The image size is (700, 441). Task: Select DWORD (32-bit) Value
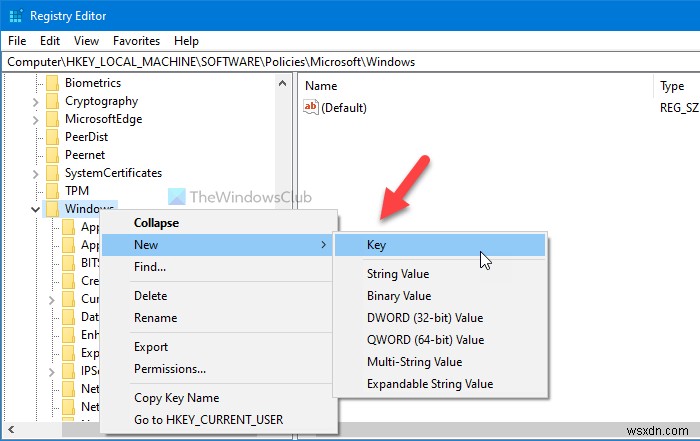440,318
